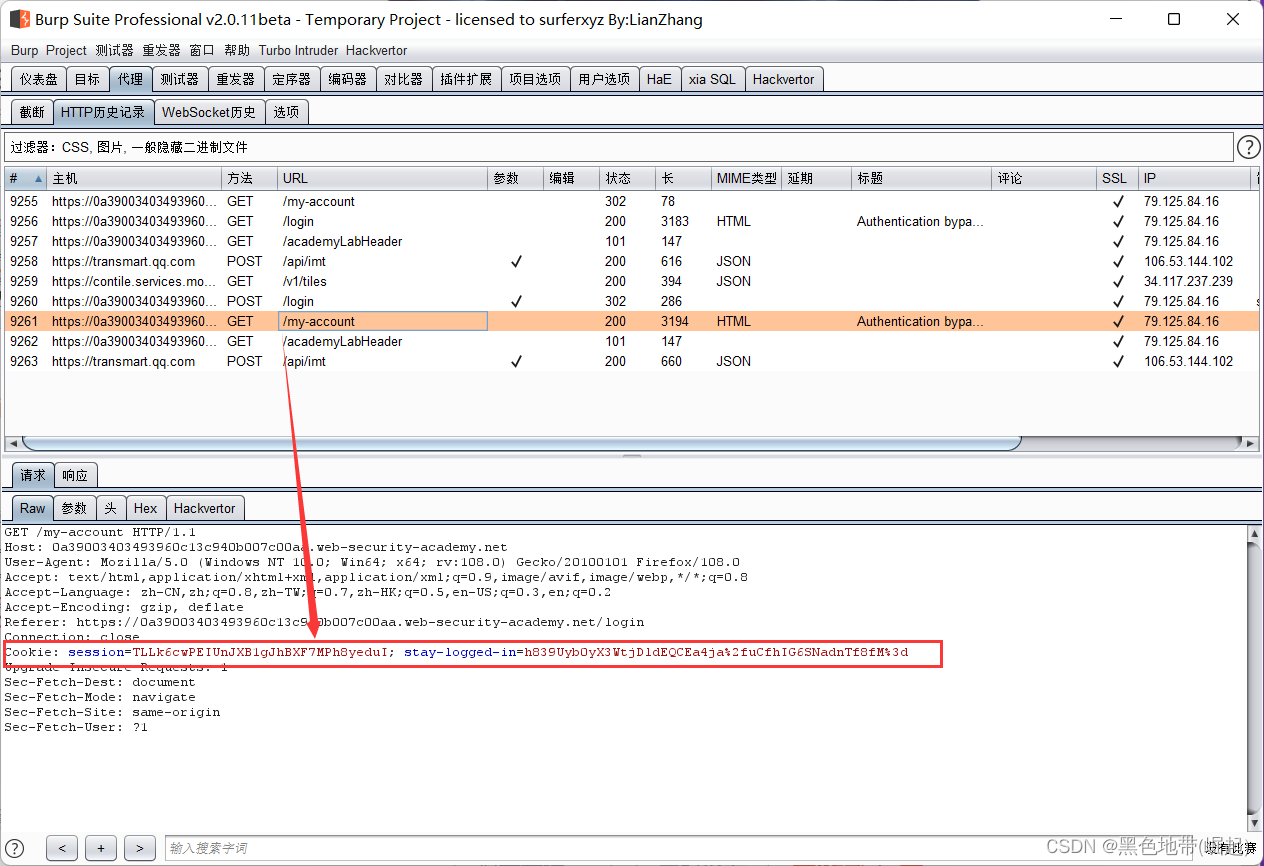Image resolution: width=1264 pixels, height=866 pixels.
Task: Sort by the URL column header
Action: point(383,178)
